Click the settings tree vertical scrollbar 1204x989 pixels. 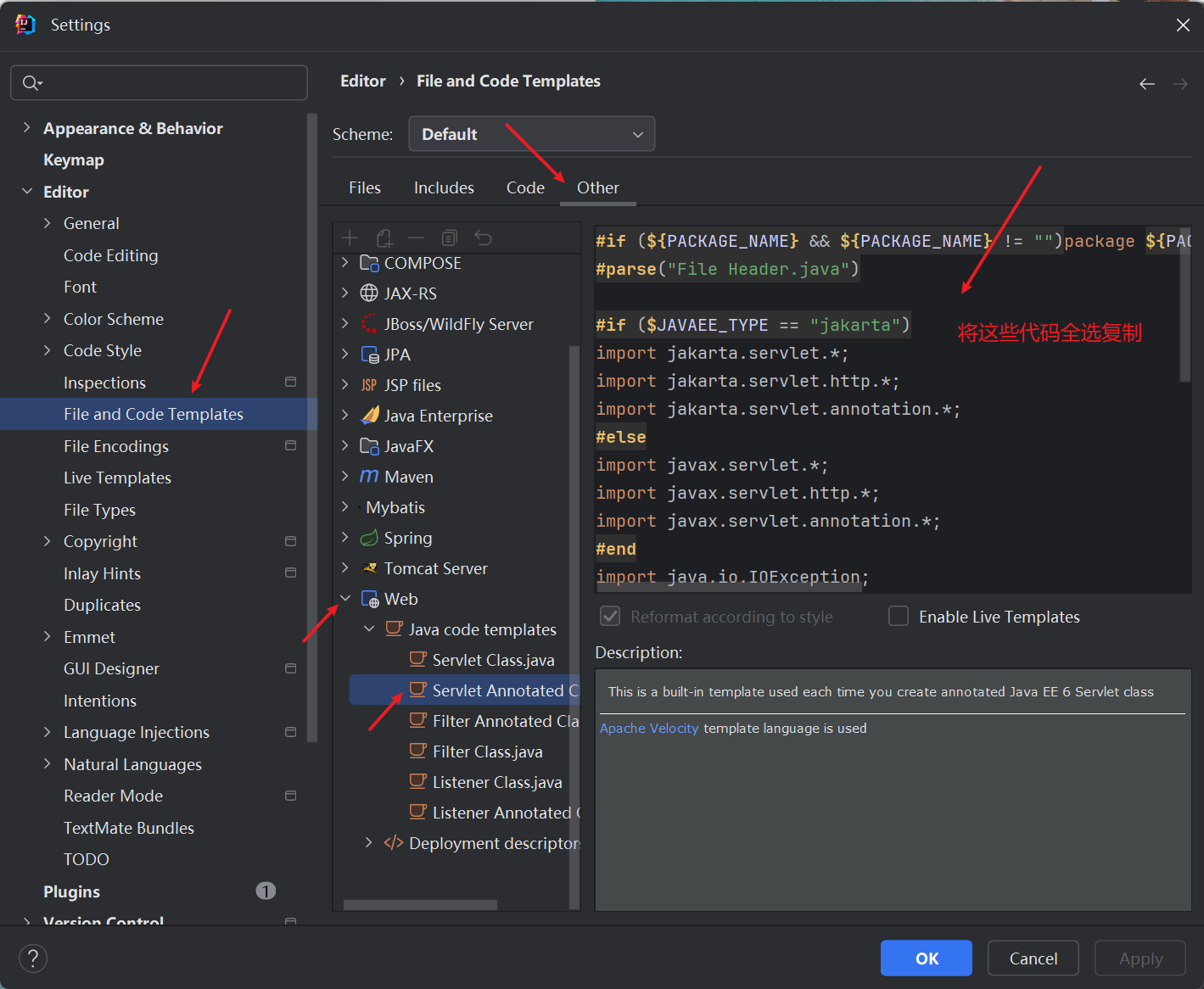tap(311, 428)
